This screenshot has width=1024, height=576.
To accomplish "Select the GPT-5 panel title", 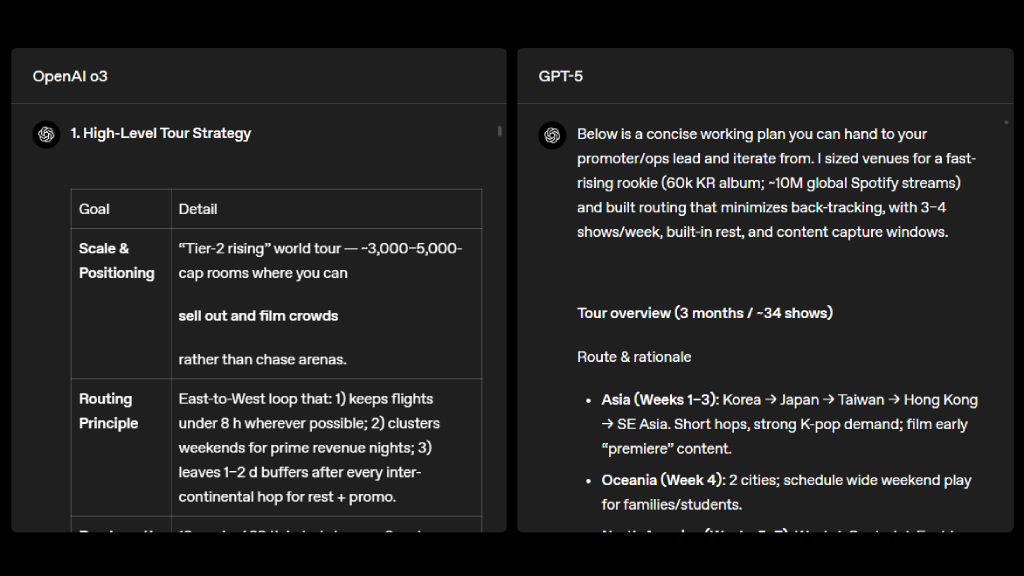I will [x=561, y=76].
